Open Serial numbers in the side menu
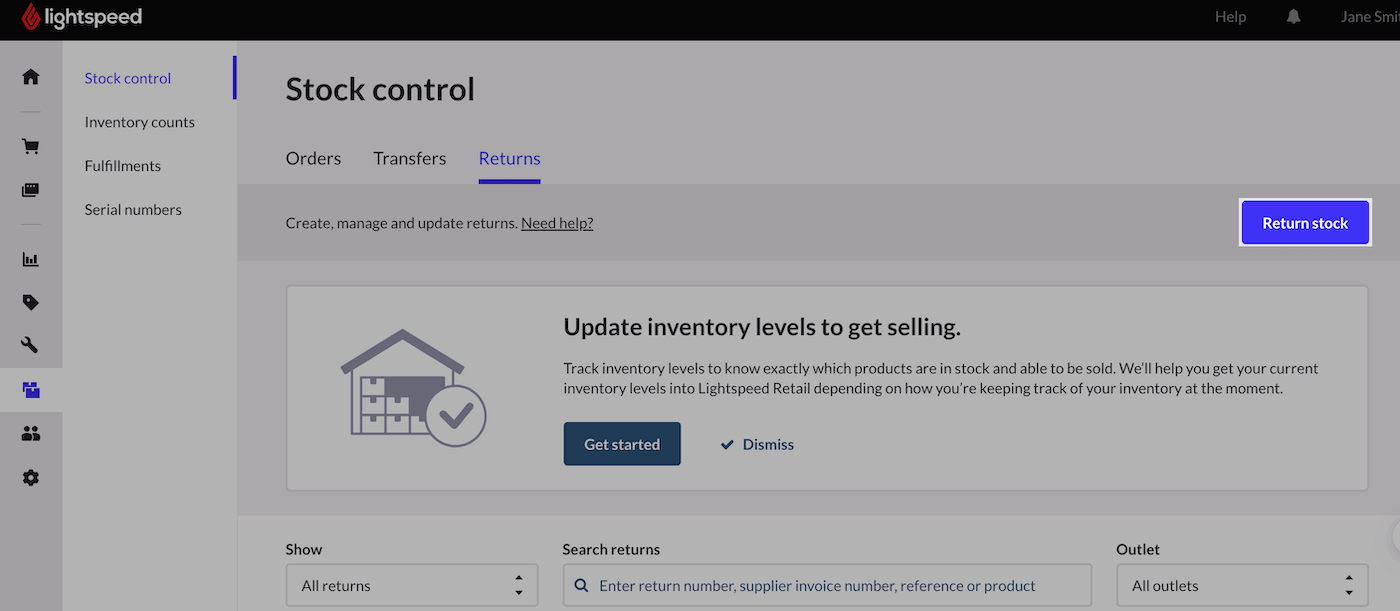Screen dimensions: 1400x611 coord(133,210)
